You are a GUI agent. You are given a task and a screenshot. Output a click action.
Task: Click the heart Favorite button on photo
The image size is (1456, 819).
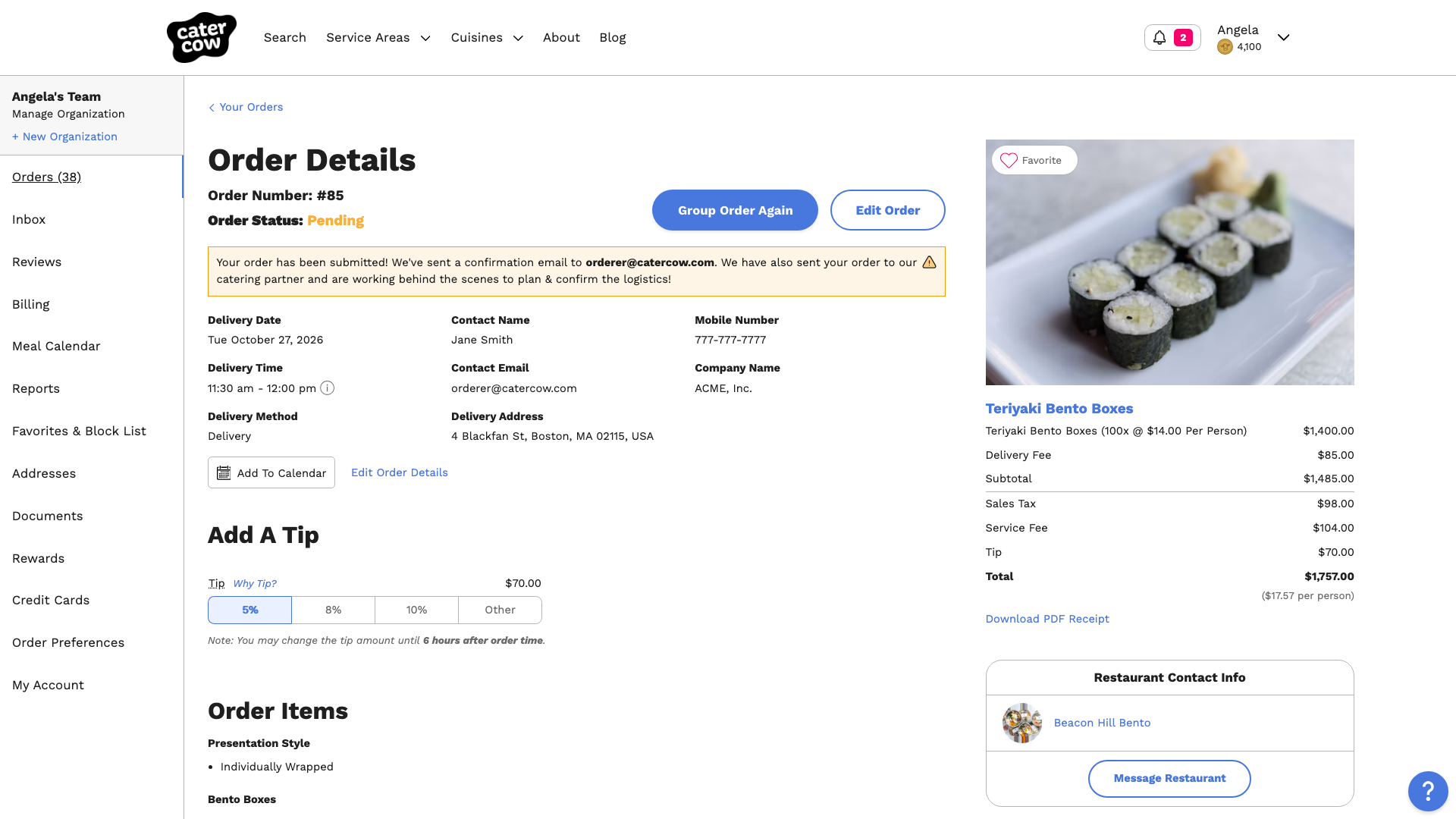1034,160
